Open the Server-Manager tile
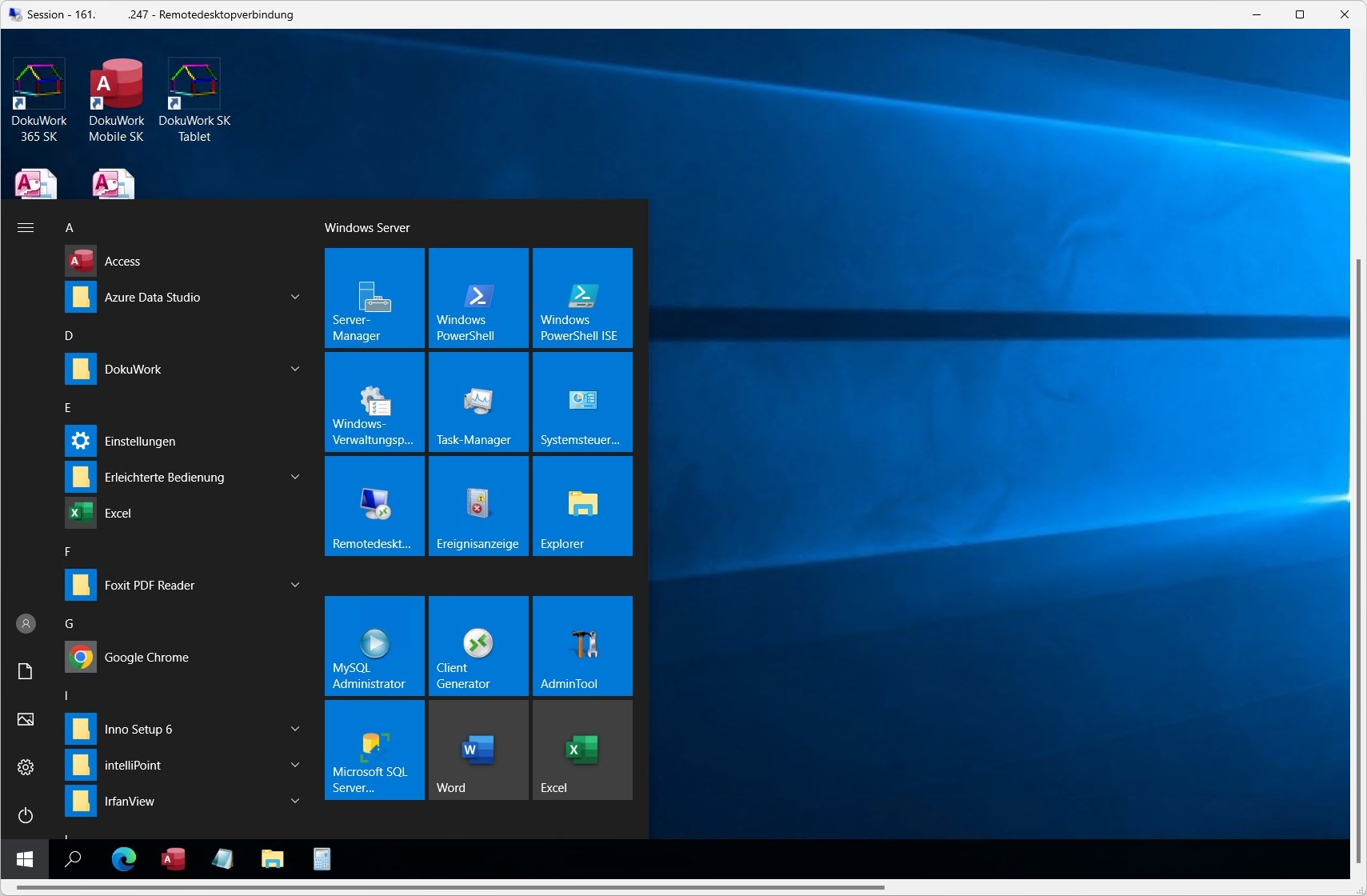This screenshot has height=896, width=1367. coord(374,298)
